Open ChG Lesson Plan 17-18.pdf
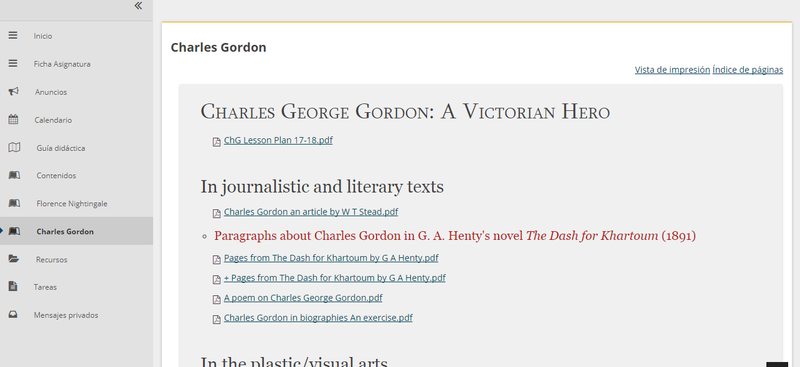This screenshot has height=367, width=800. (x=278, y=140)
